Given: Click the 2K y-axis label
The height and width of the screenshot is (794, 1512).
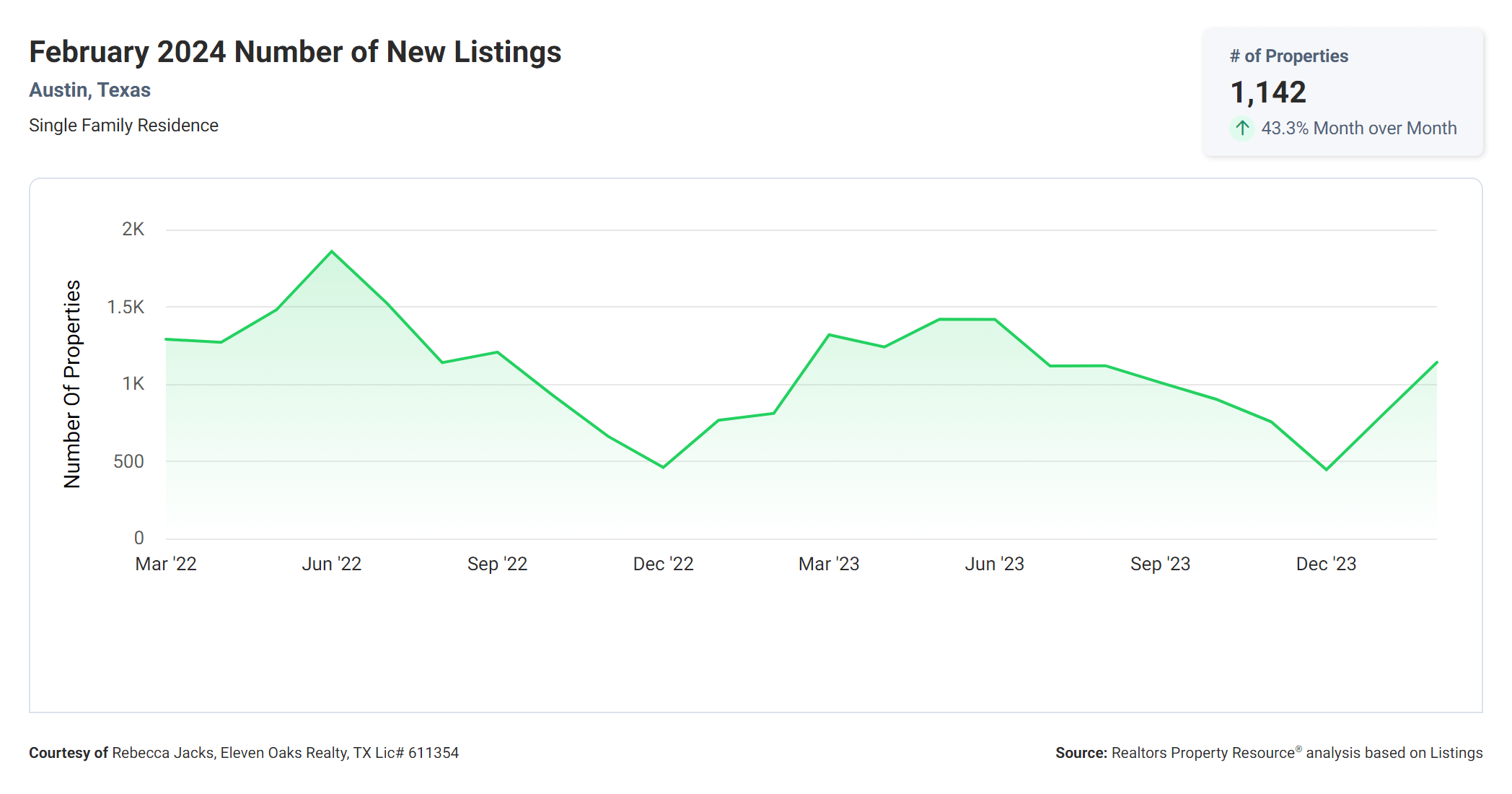Looking at the screenshot, I should pyautogui.click(x=133, y=230).
